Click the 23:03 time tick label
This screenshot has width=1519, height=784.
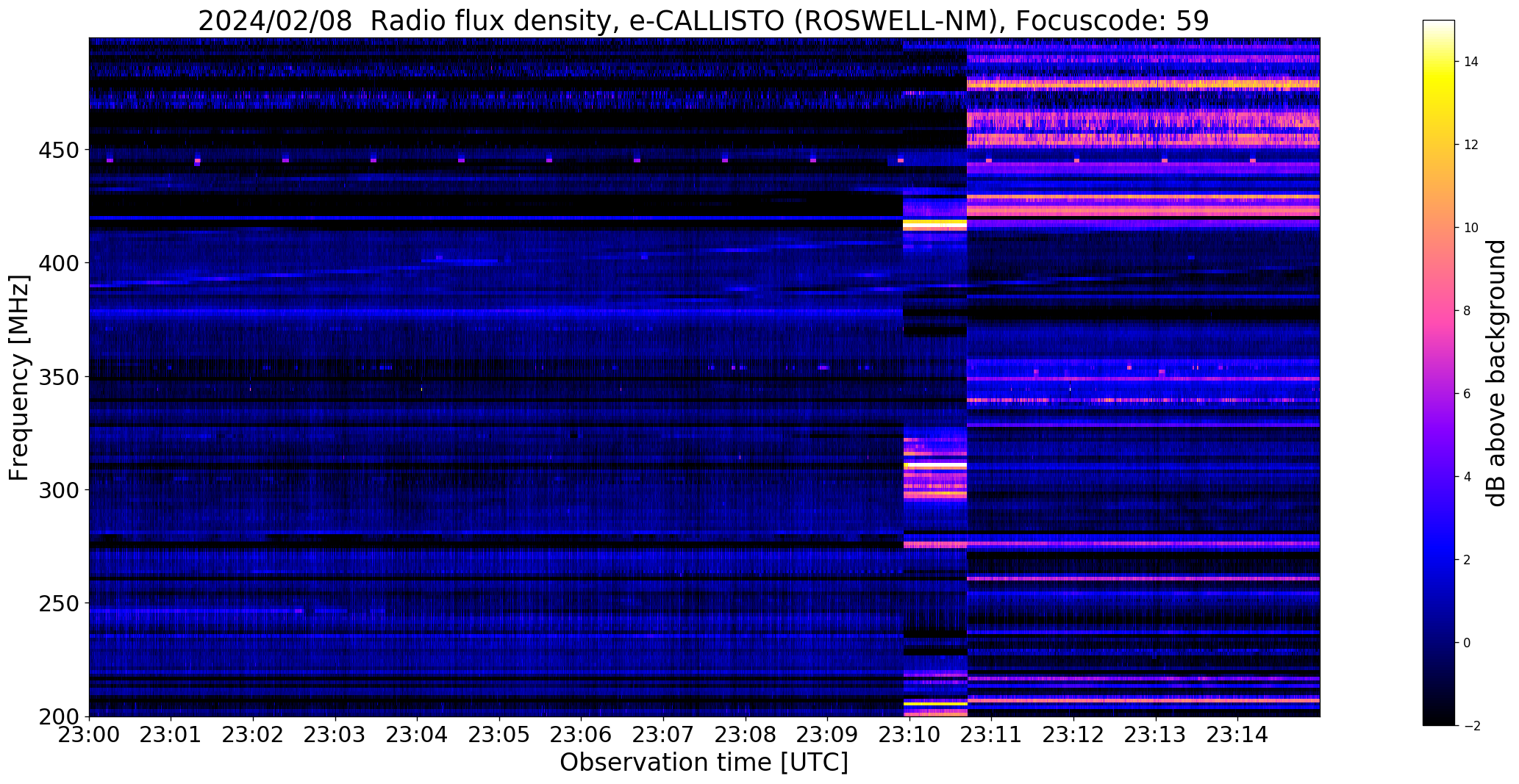[336, 735]
